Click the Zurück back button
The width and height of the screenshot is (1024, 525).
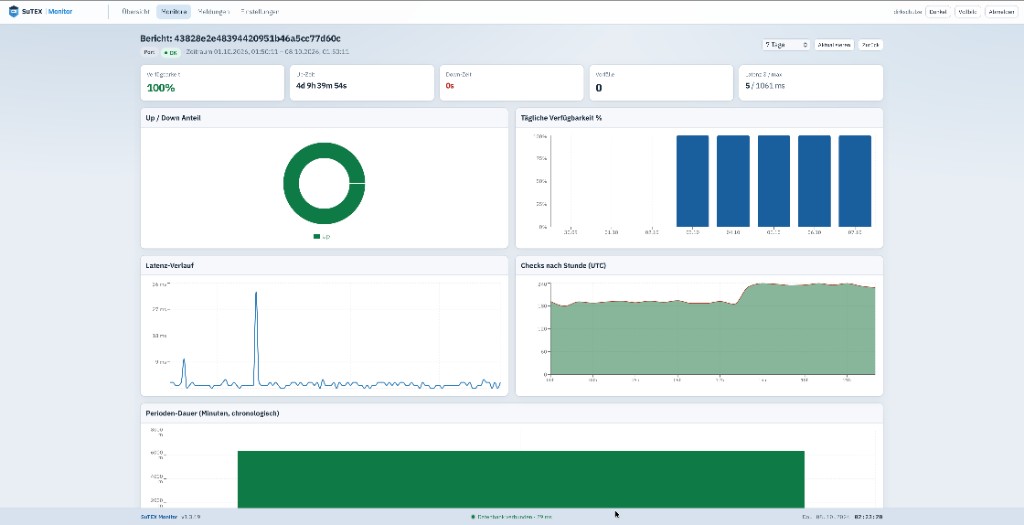coord(870,44)
